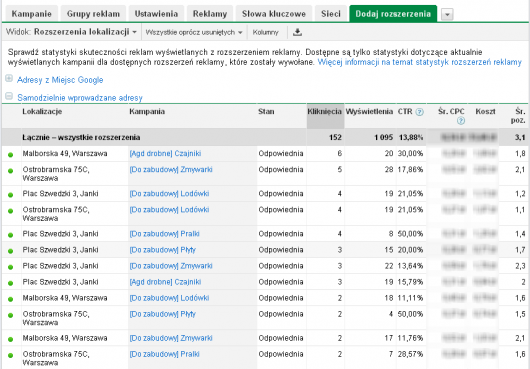Click the Malborska 49, Warszawa cell in Czajniki row

point(65,154)
